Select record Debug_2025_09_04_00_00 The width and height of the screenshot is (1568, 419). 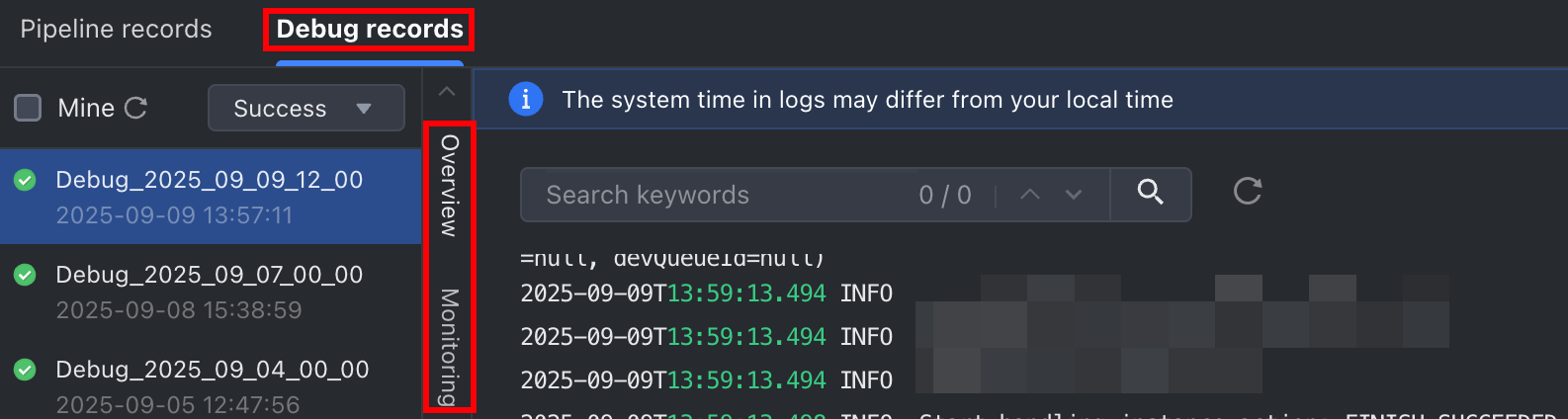click(x=211, y=383)
